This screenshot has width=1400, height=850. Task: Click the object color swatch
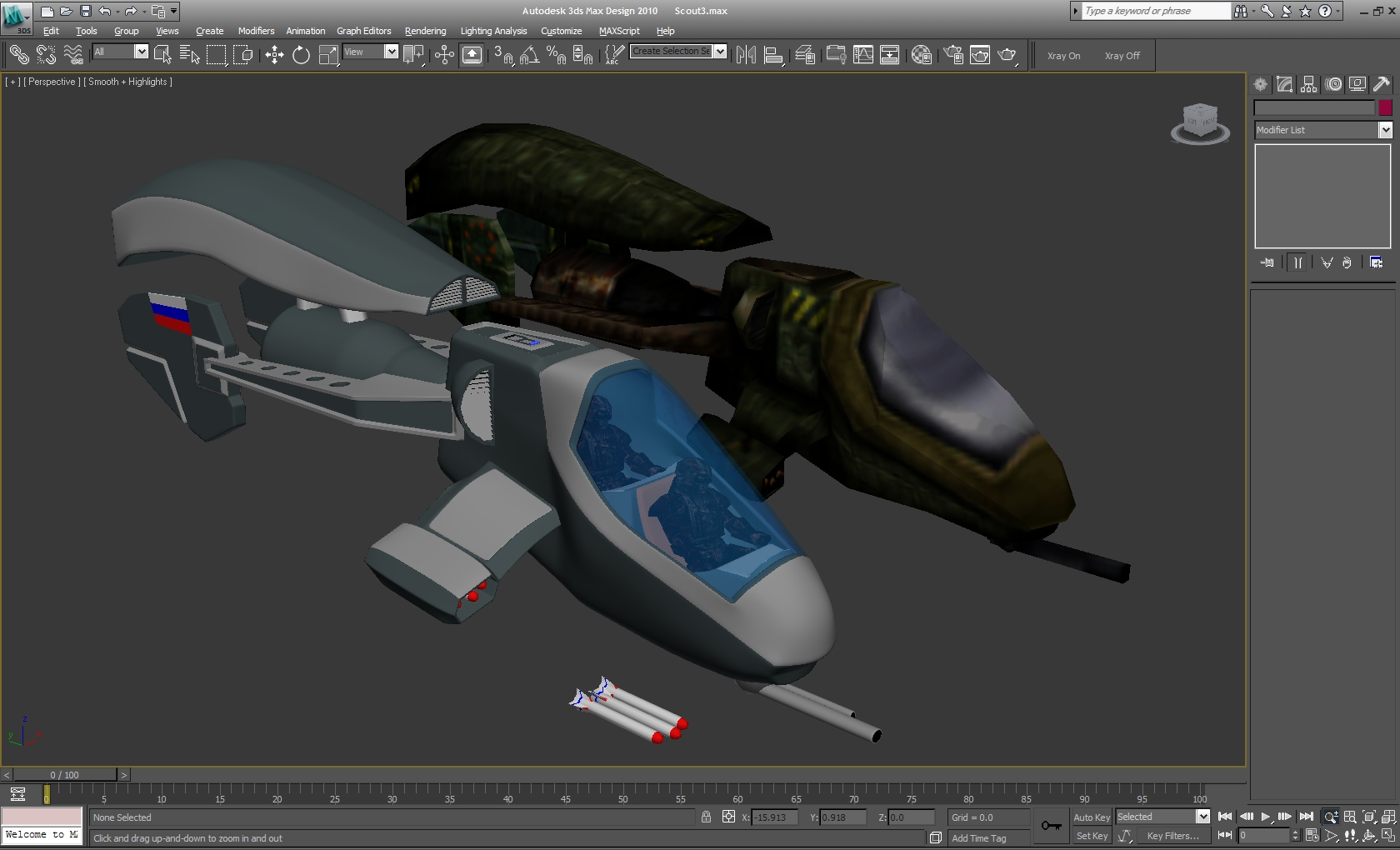(x=1385, y=107)
